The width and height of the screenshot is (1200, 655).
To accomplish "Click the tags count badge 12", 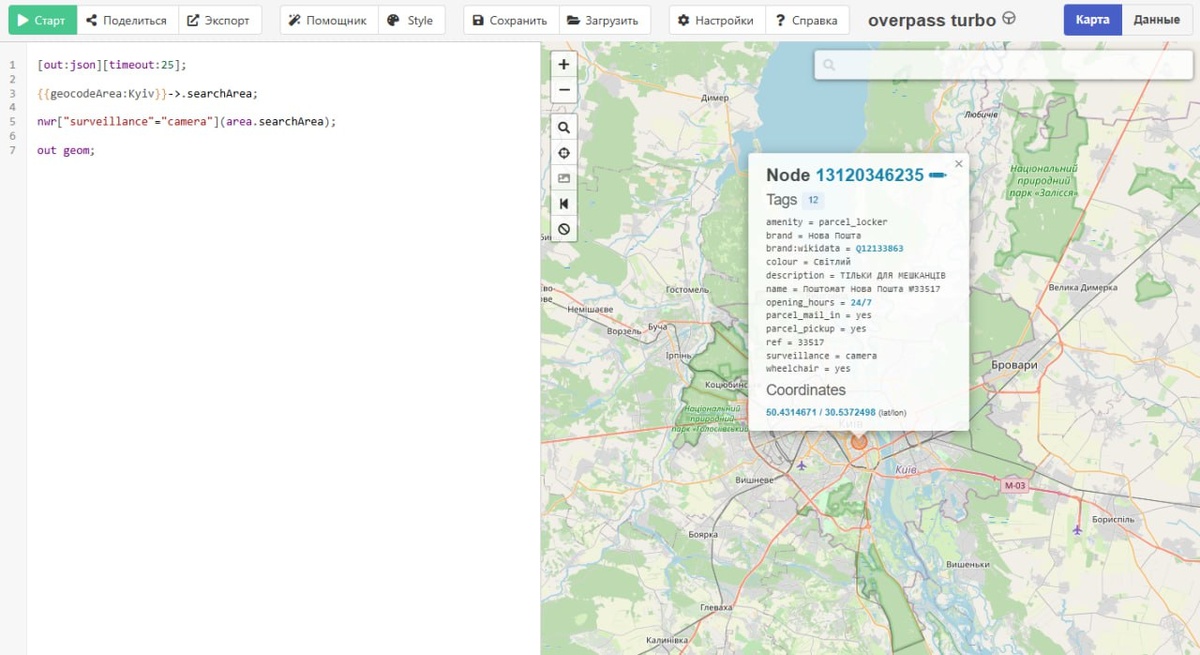I will 813,200.
